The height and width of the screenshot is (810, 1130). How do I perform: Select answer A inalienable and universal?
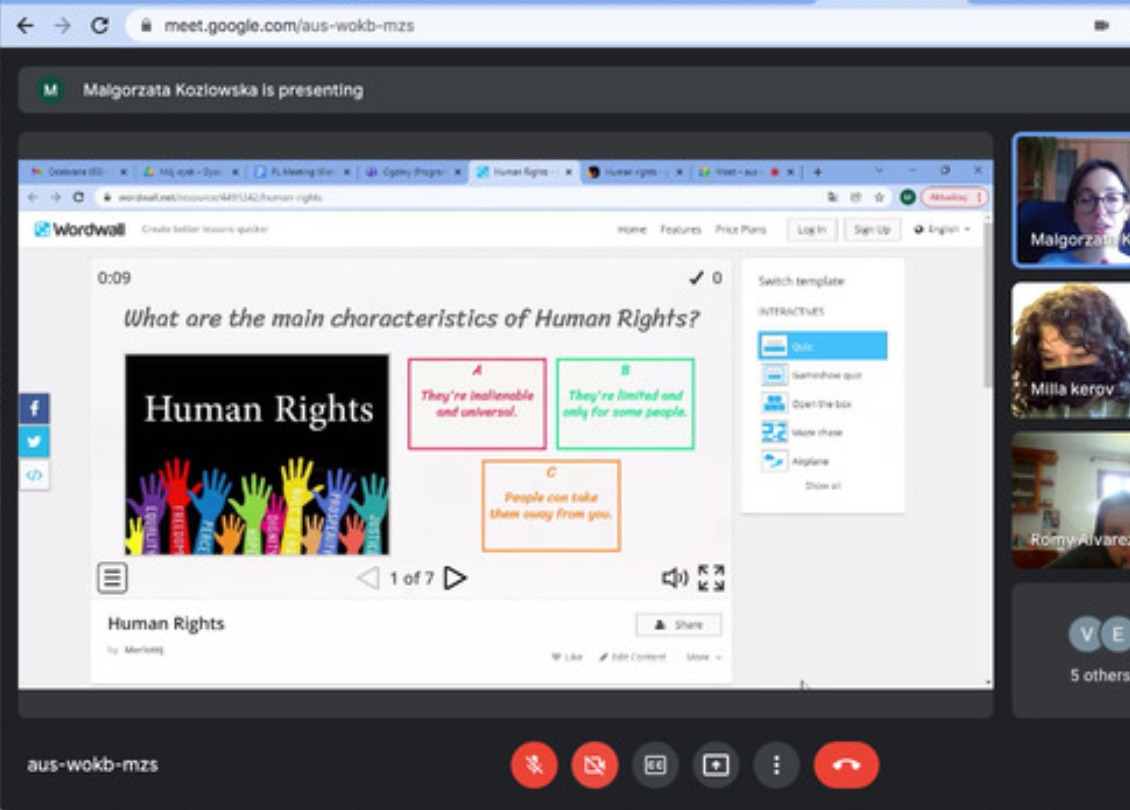pyautogui.click(x=477, y=403)
